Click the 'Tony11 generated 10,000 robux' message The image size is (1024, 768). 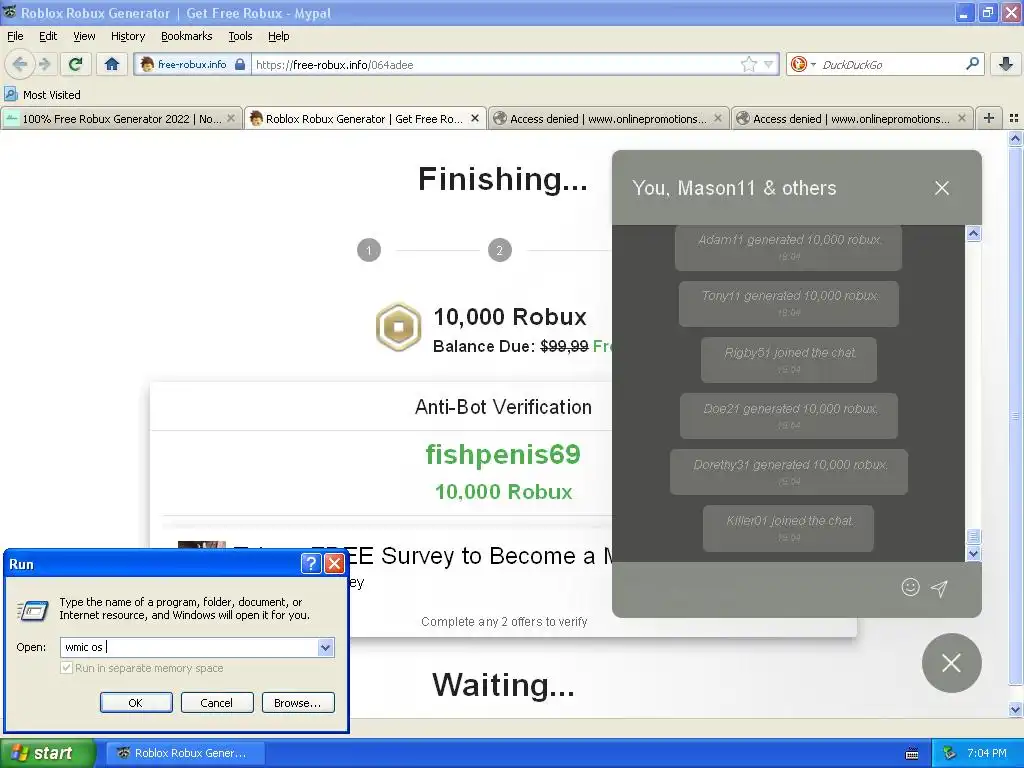point(789,304)
